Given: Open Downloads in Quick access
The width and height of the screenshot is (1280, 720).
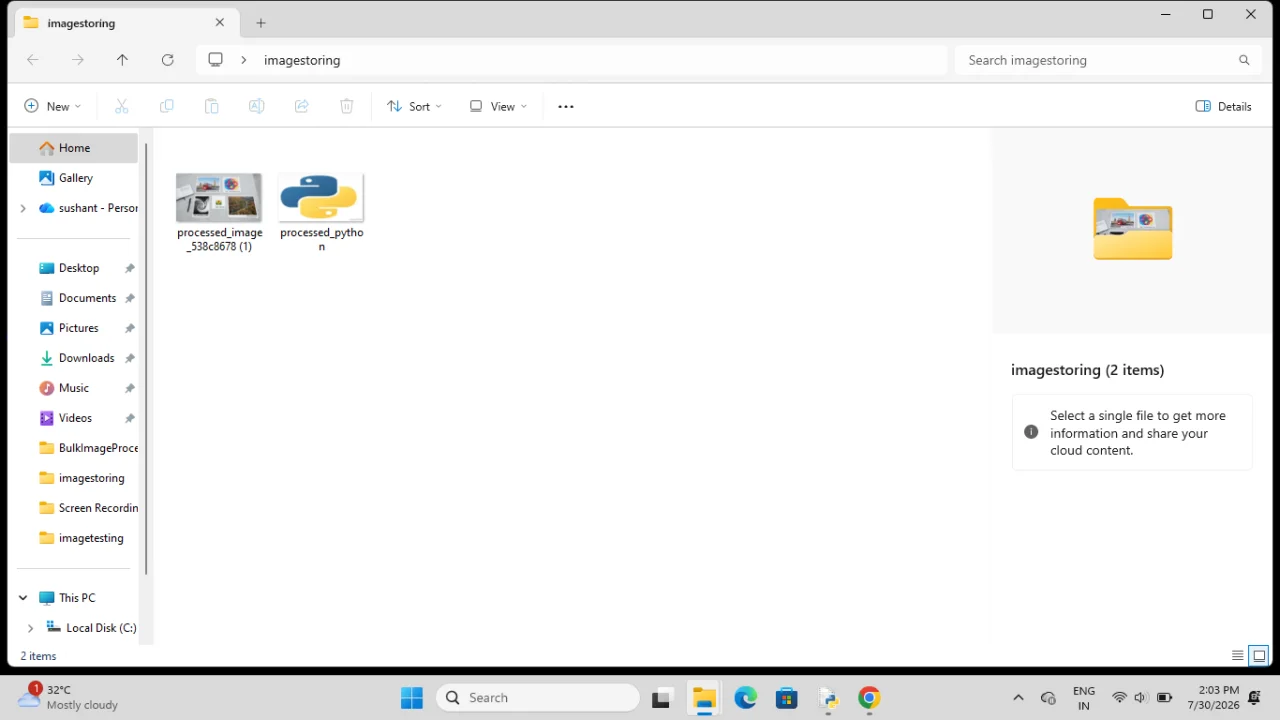Looking at the screenshot, I should [74, 358].
